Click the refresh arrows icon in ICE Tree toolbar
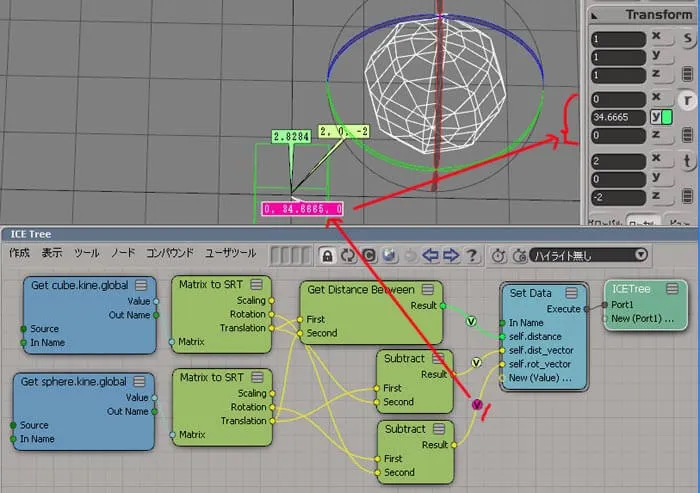This screenshot has height=493, width=700. 348,255
